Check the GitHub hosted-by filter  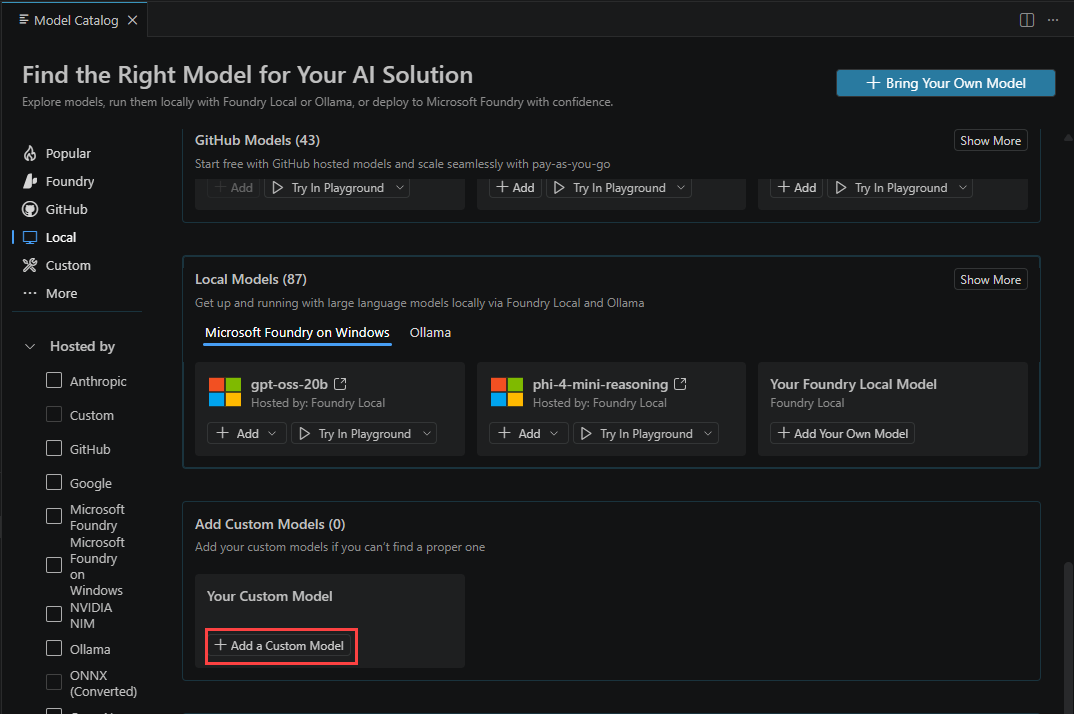pyautogui.click(x=54, y=448)
